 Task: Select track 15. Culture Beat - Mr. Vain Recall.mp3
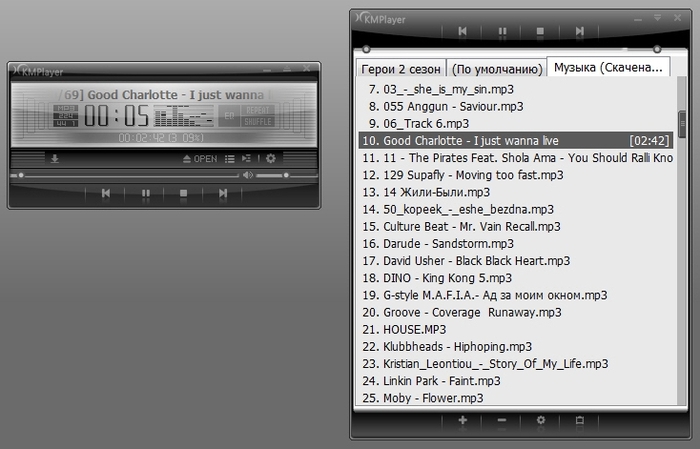516,226
